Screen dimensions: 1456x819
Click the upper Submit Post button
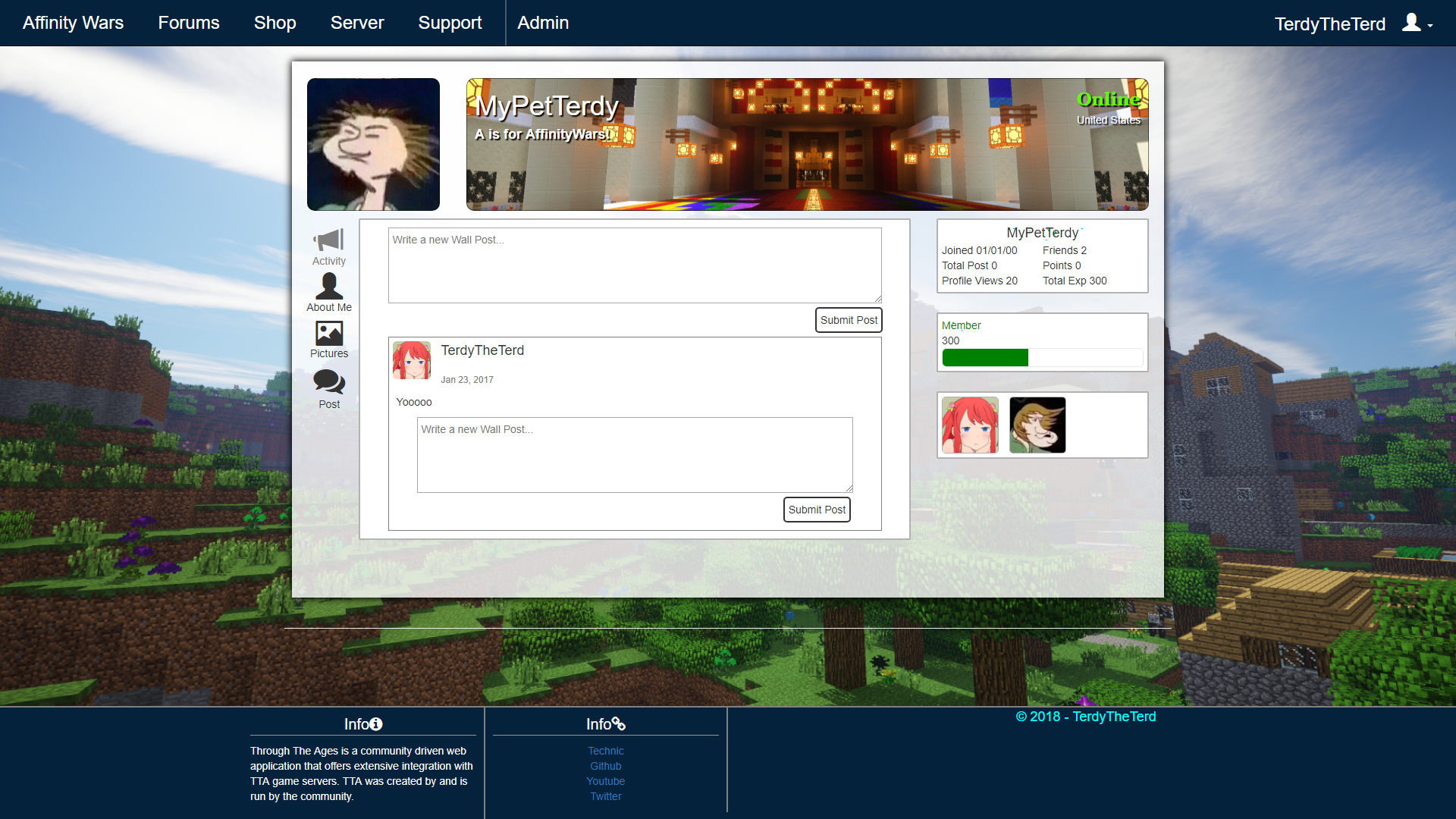(848, 319)
